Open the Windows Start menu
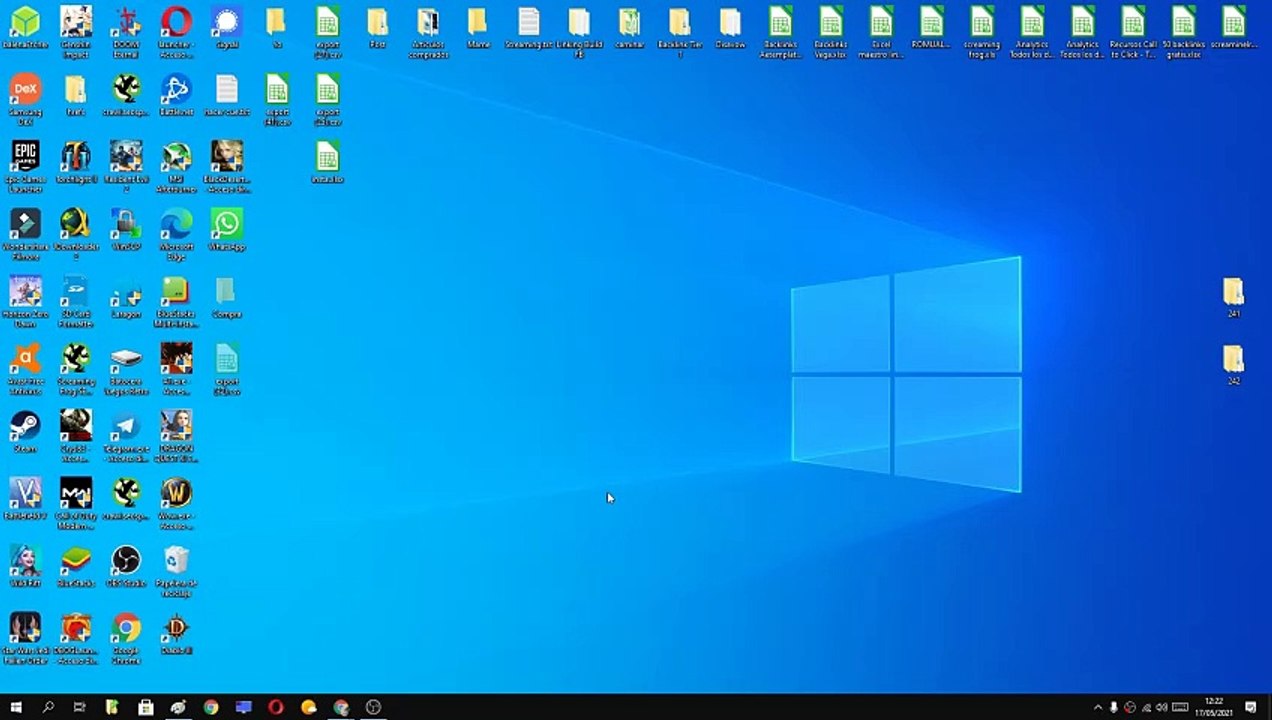The height and width of the screenshot is (720, 1272). pyautogui.click(x=16, y=707)
